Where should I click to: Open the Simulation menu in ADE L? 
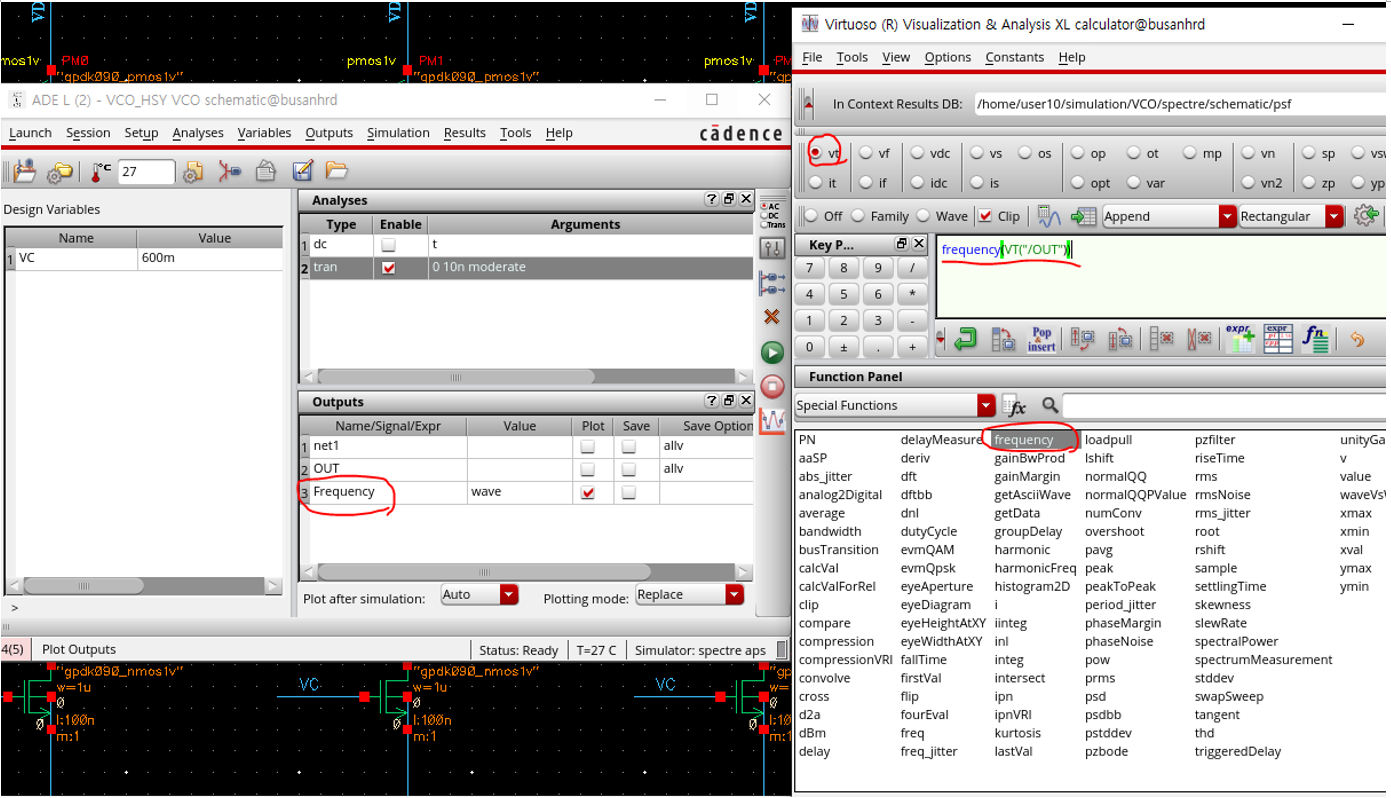pos(398,133)
